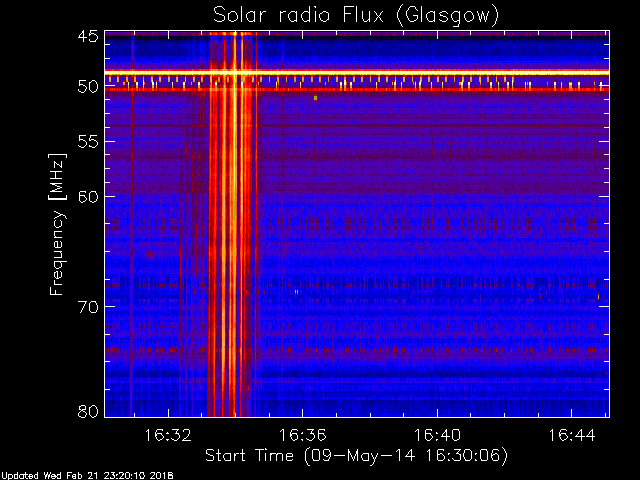The width and height of the screenshot is (640, 480).
Task: Click the small green spot near 16:36, 51 MHz
Action: [316, 98]
